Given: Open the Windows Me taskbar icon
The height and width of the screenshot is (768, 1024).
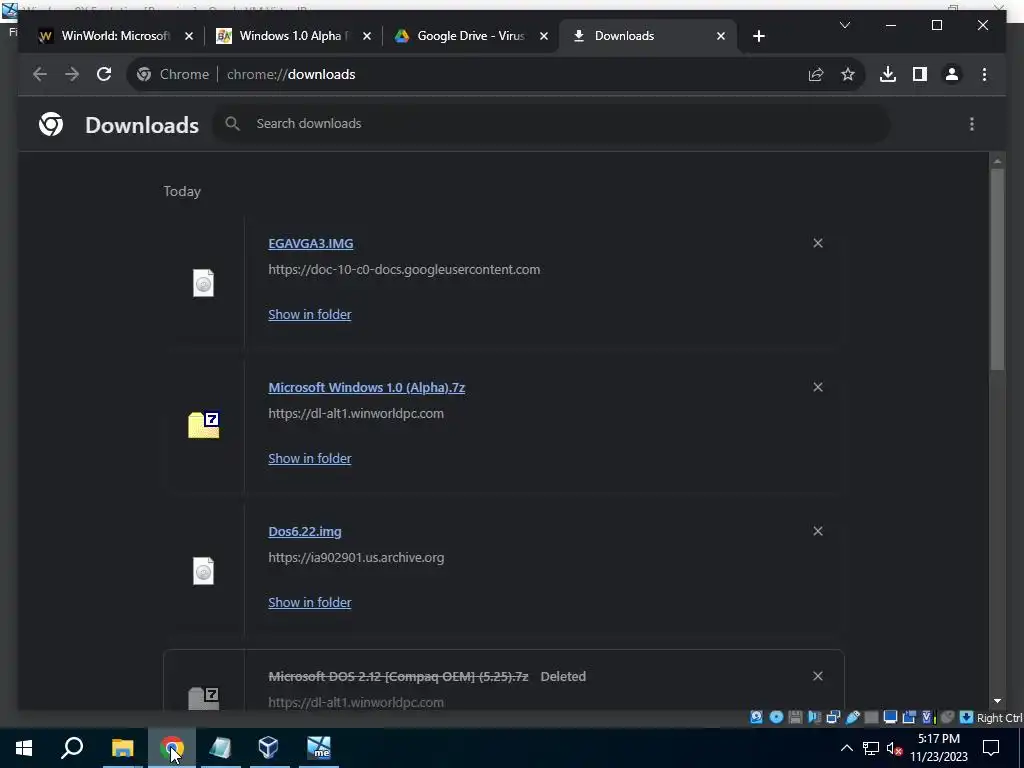Looking at the screenshot, I should pos(319,748).
